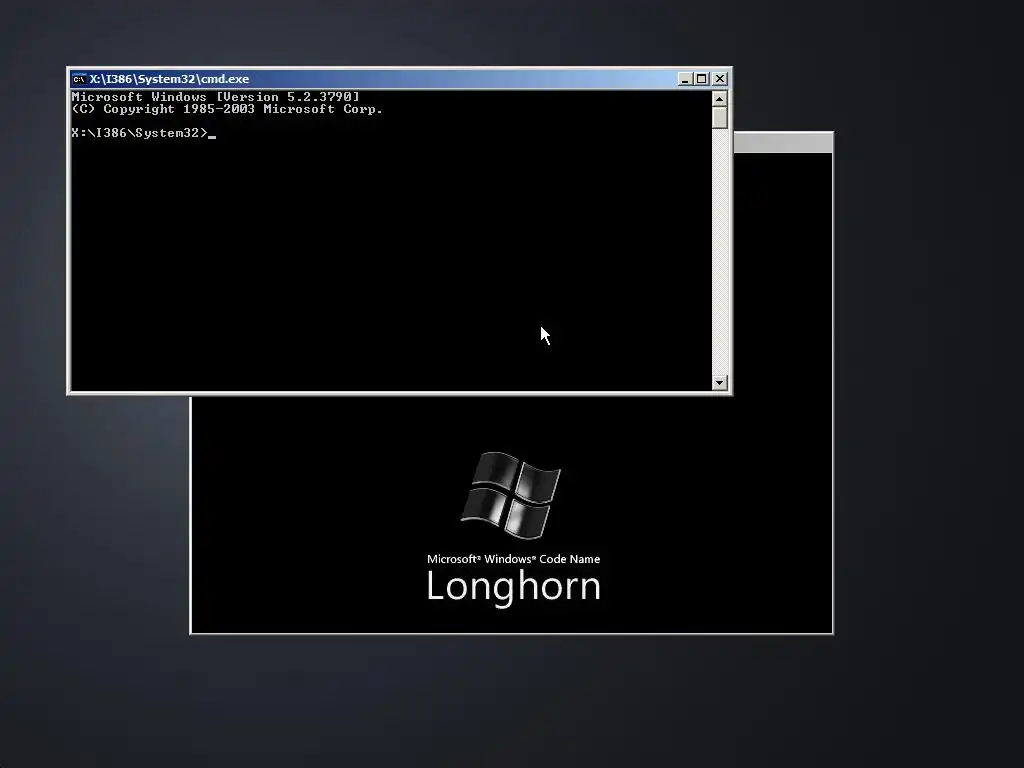Minimize the cmd.exe window

(685, 79)
